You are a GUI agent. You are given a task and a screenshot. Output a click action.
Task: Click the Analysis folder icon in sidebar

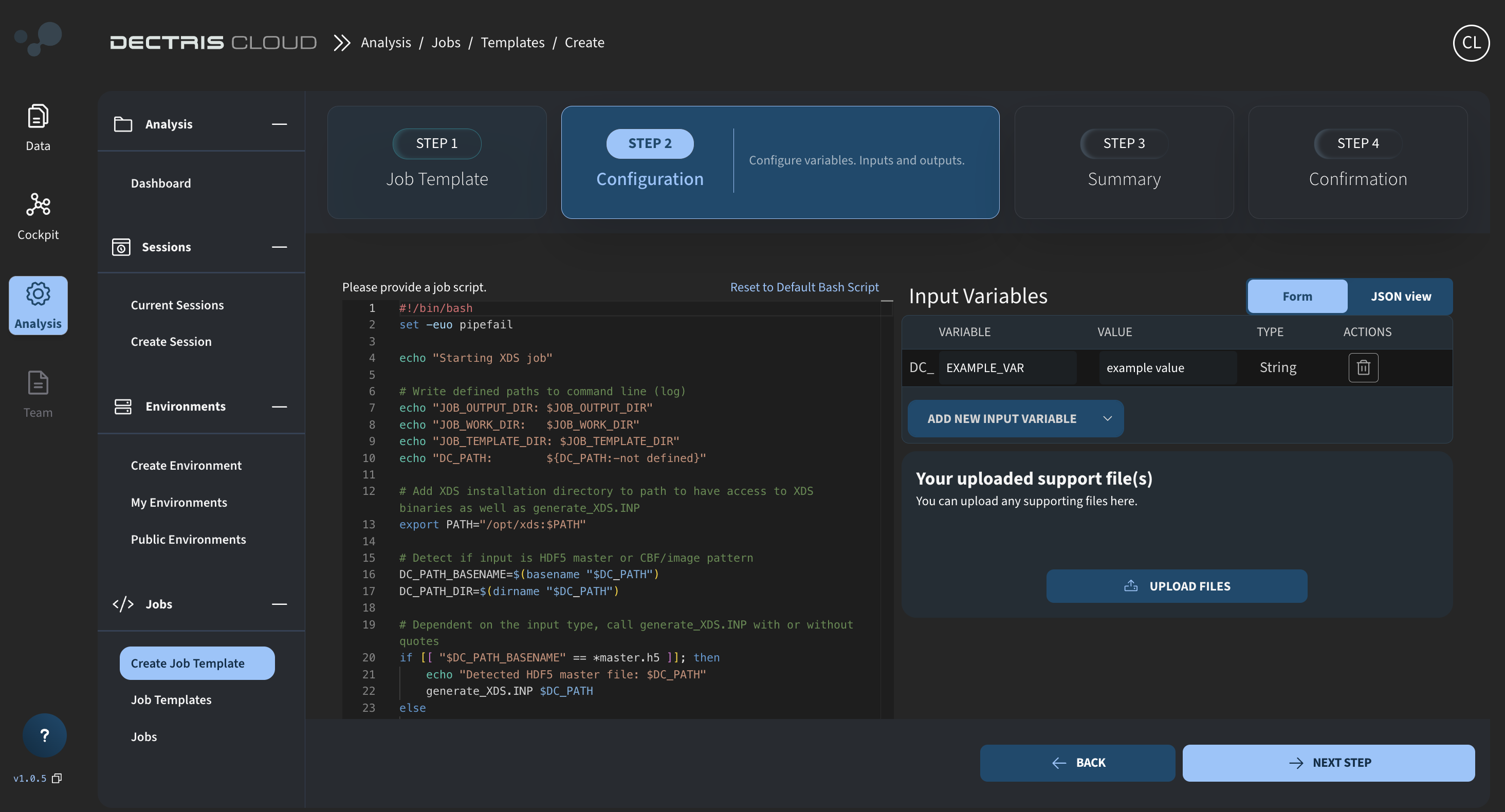point(123,124)
